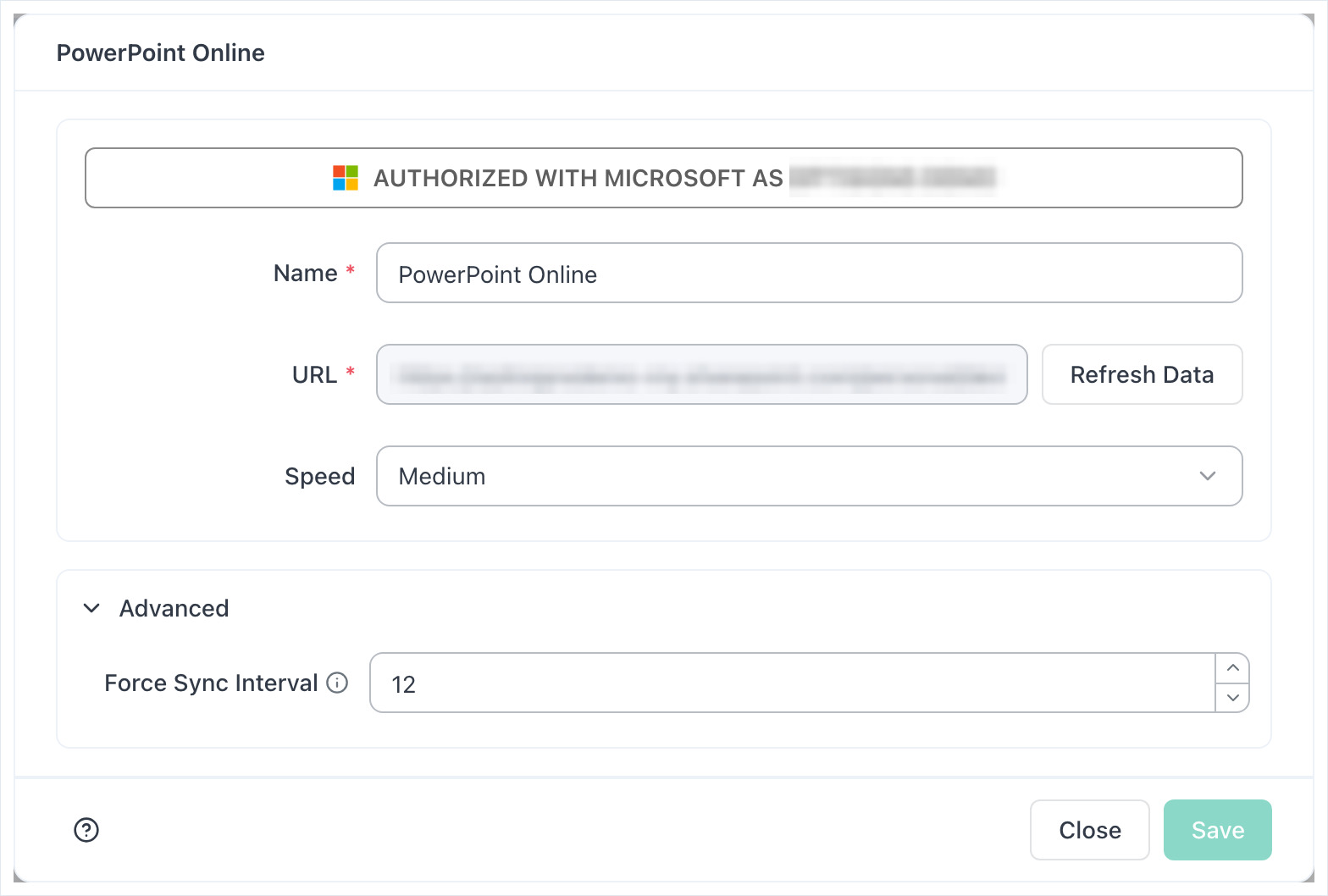This screenshot has width=1328, height=896.
Task: Collapse the Advanced section chevron
Action: pos(91,608)
